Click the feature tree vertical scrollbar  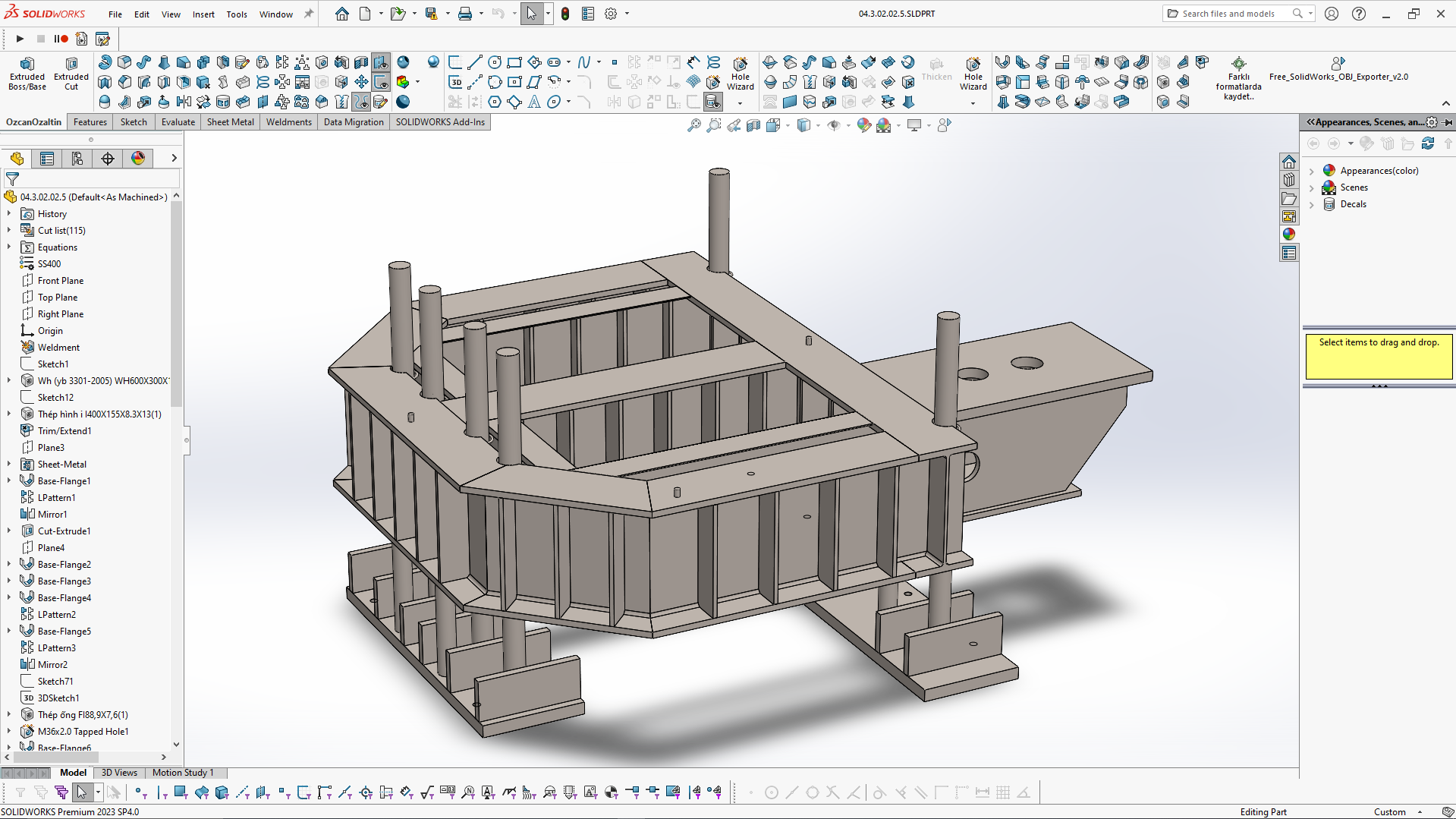click(176, 304)
